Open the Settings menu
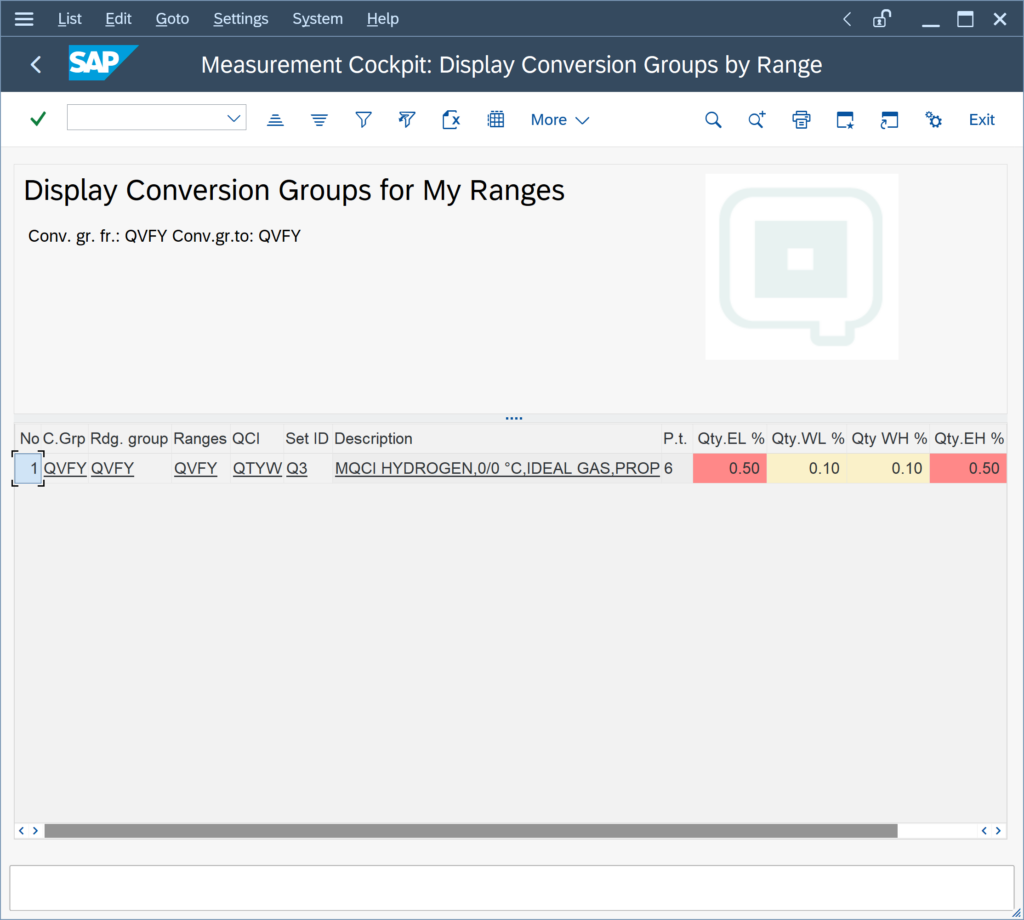1024x920 pixels. 240,19
